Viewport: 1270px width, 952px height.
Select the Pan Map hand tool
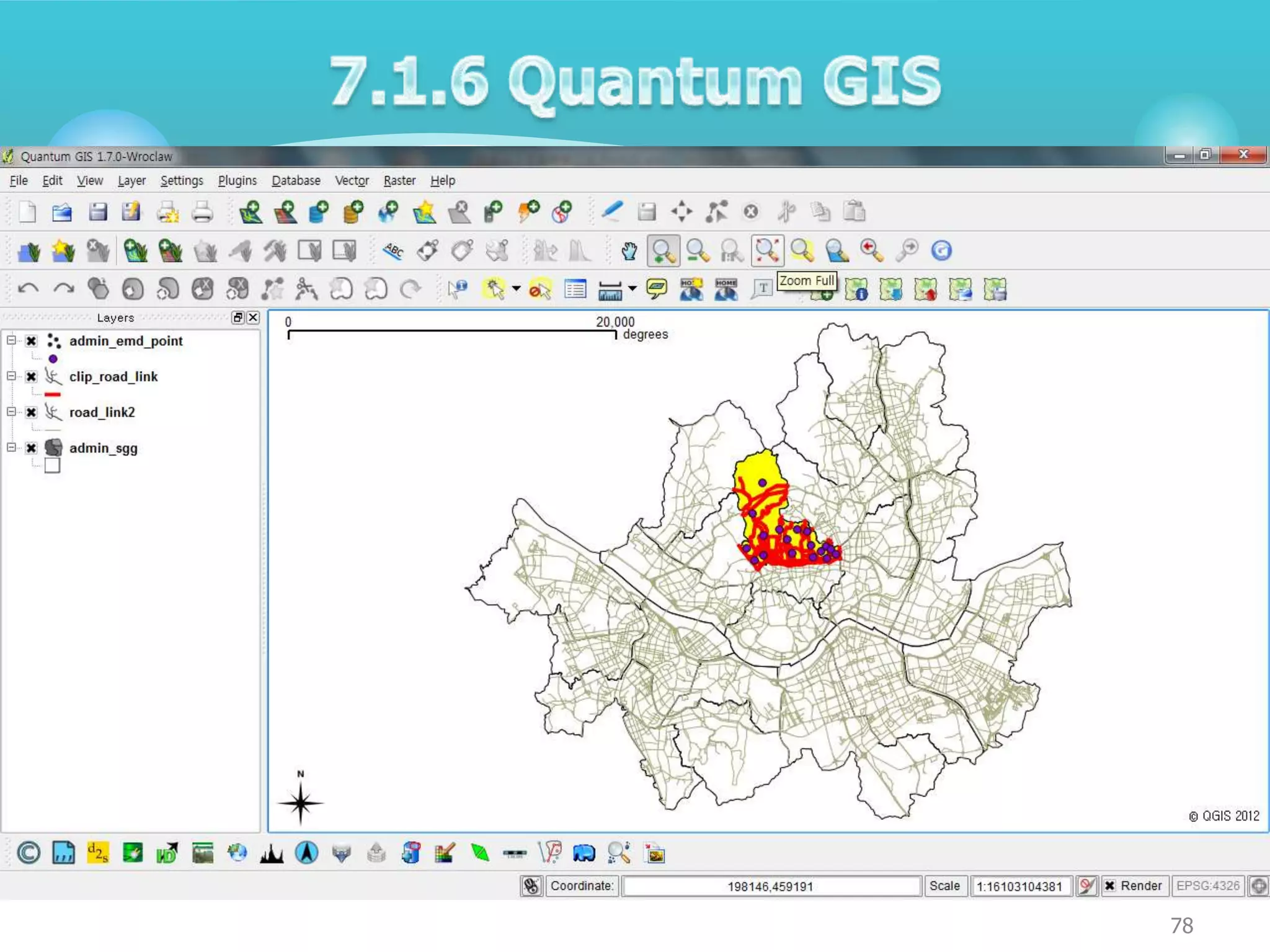pos(629,251)
